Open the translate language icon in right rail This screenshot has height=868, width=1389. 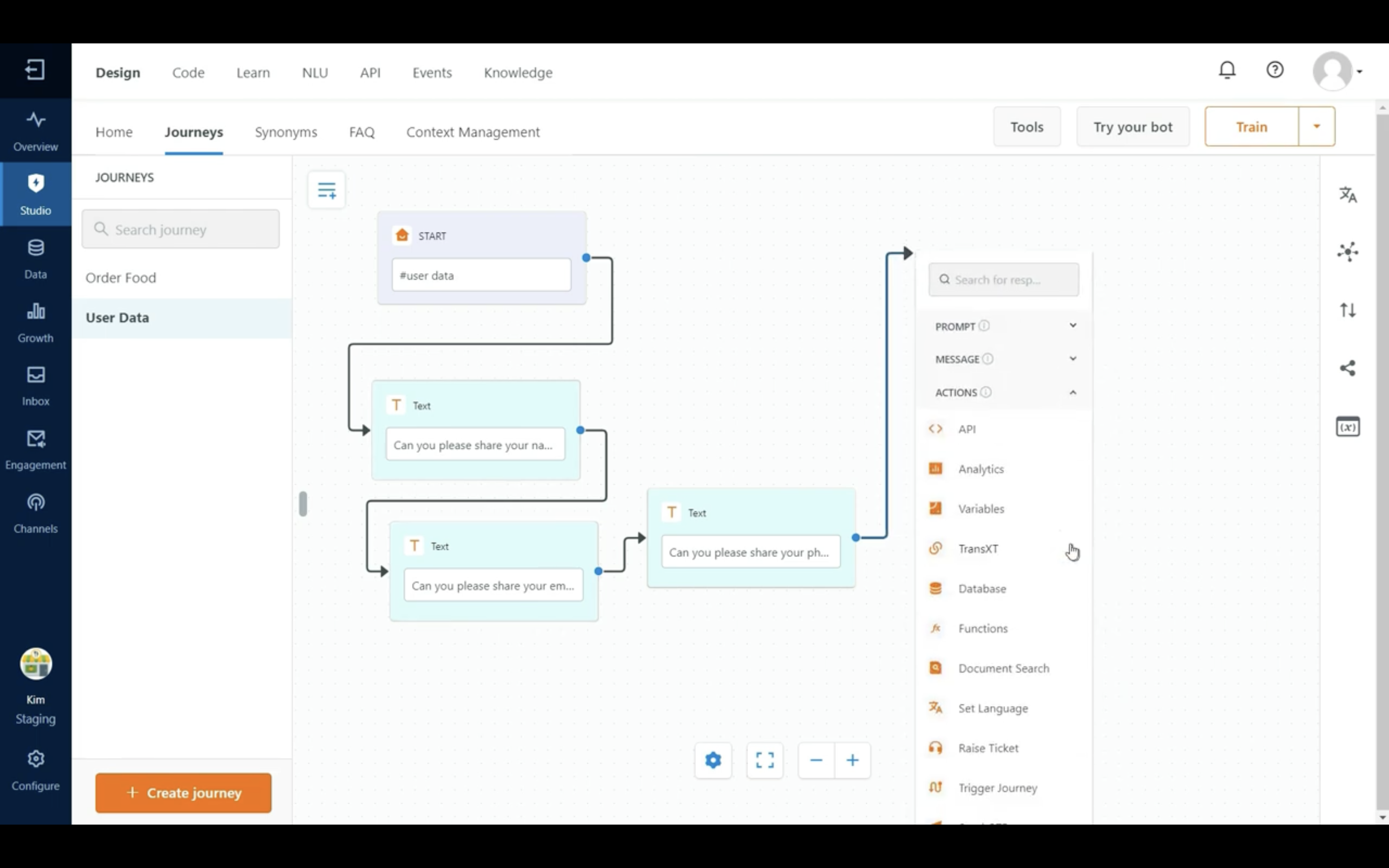(1348, 195)
